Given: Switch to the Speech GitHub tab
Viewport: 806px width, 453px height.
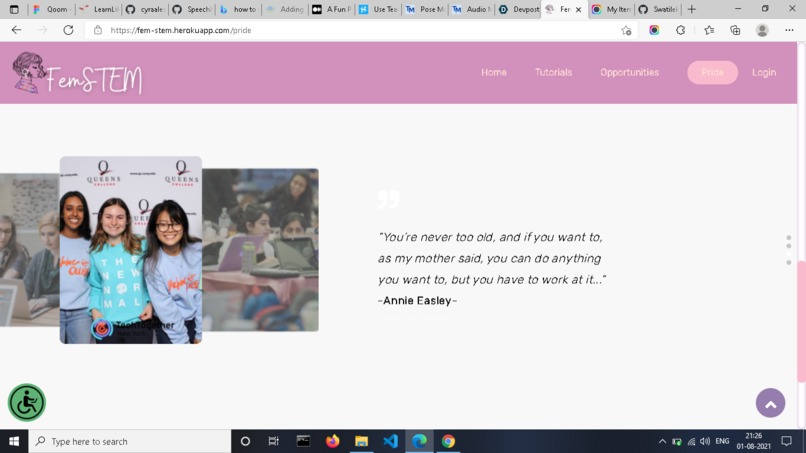Looking at the screenshot, I should pyautogui.click(x=192, y=9).
